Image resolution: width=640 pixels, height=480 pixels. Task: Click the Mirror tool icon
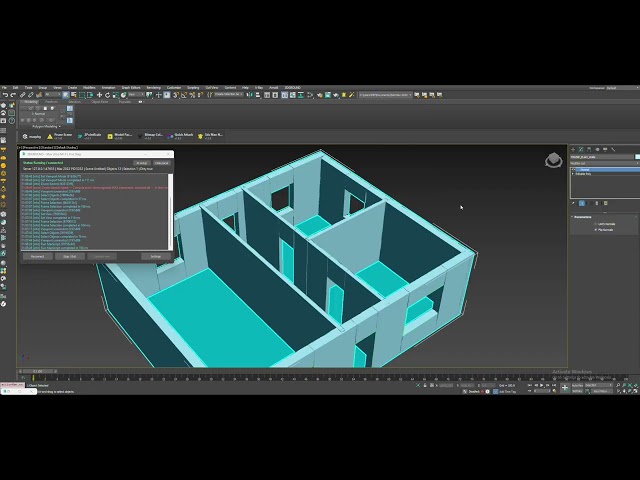(249, 95)
